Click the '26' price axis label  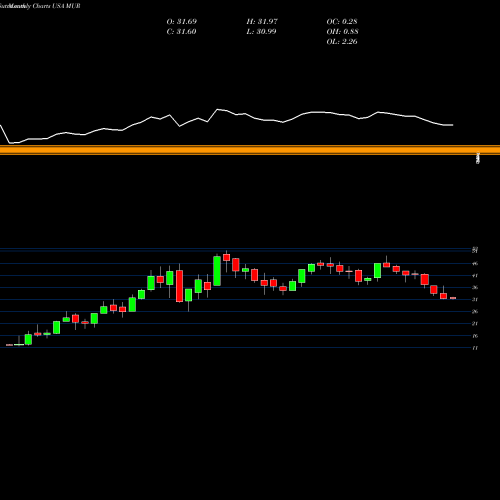(475, 311)
